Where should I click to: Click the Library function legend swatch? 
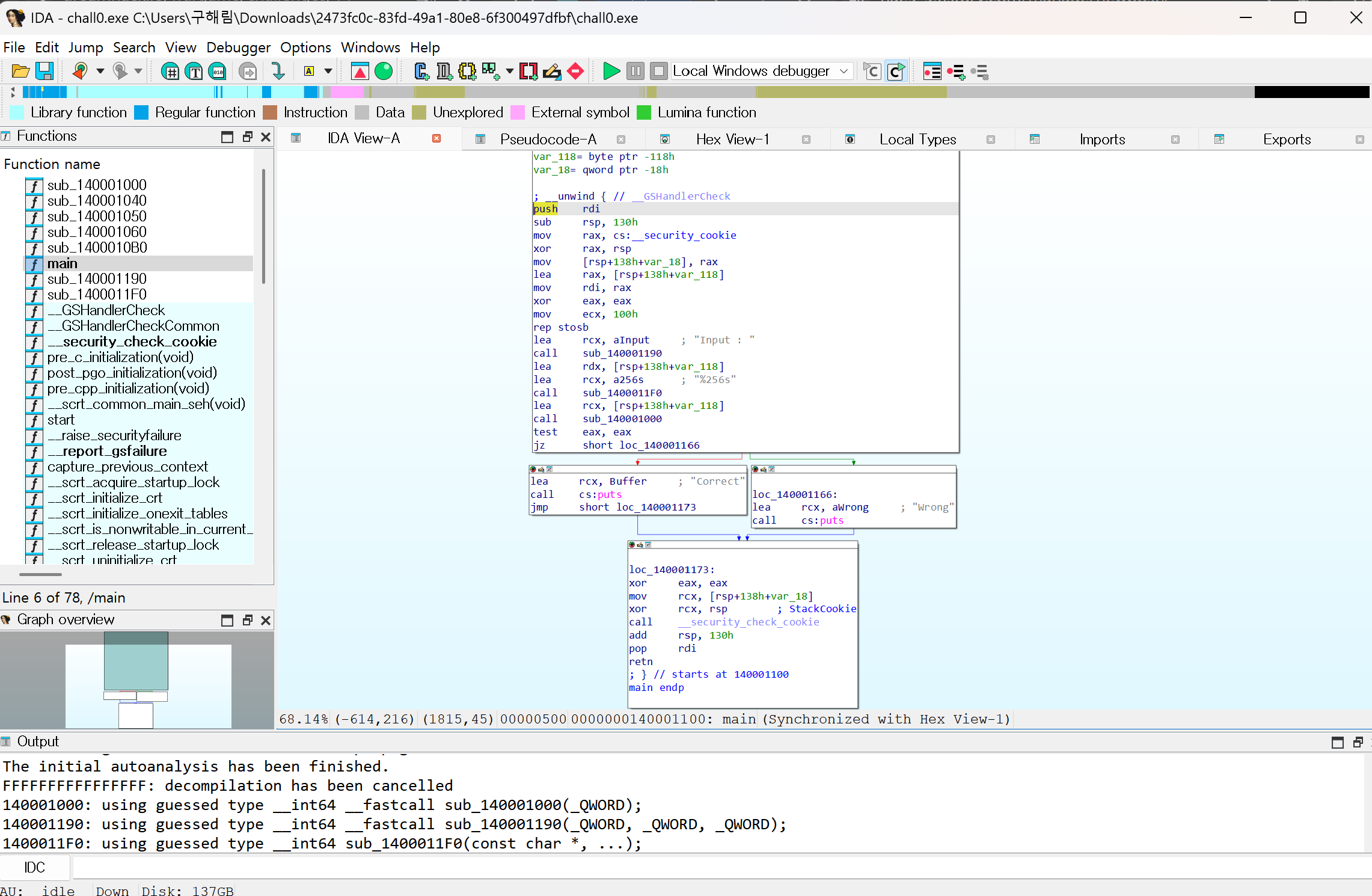pos(17,113)
